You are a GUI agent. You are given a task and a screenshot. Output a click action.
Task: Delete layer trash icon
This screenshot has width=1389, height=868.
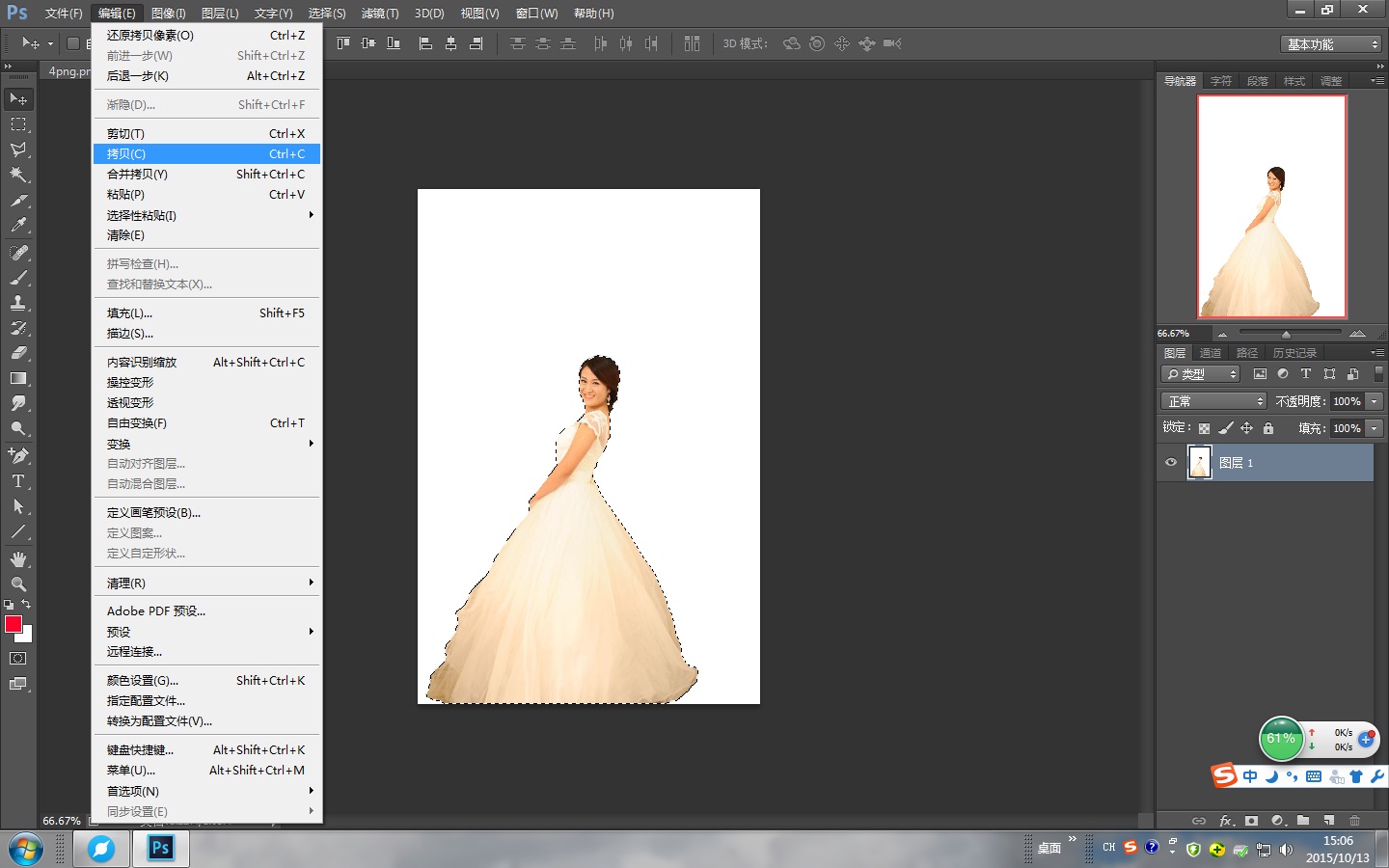point(1355,821)
